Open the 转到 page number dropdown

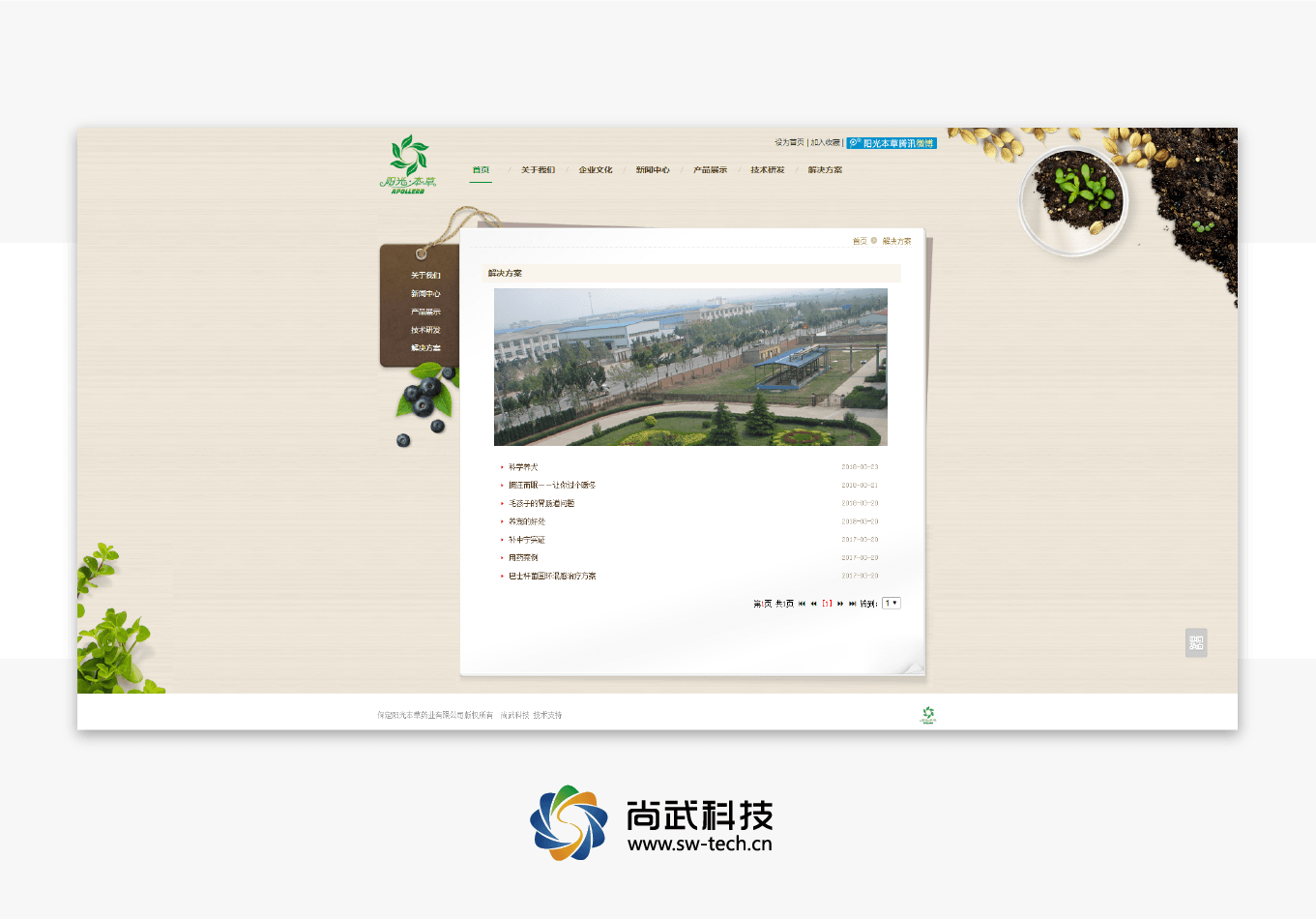coord(891,604)
